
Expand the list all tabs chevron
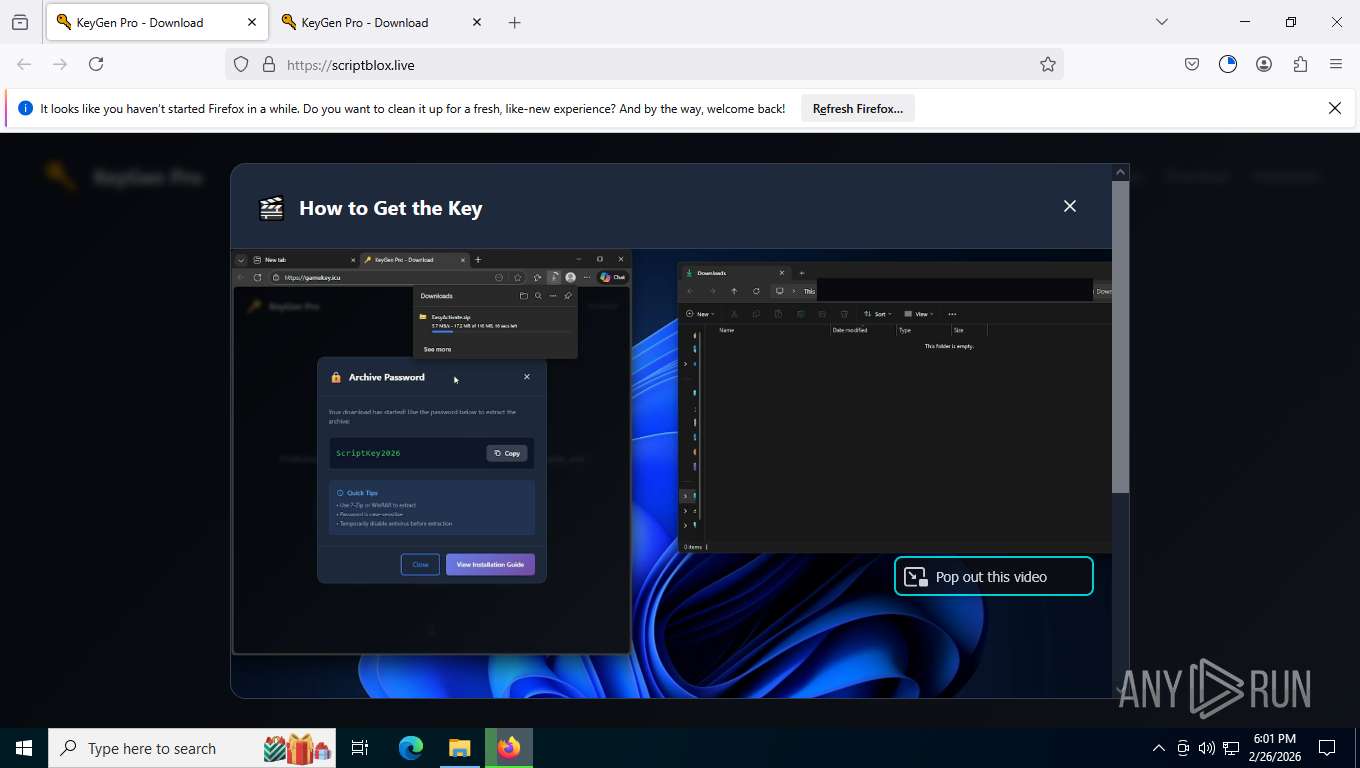pyautogui.click(x=1161, y=22)
